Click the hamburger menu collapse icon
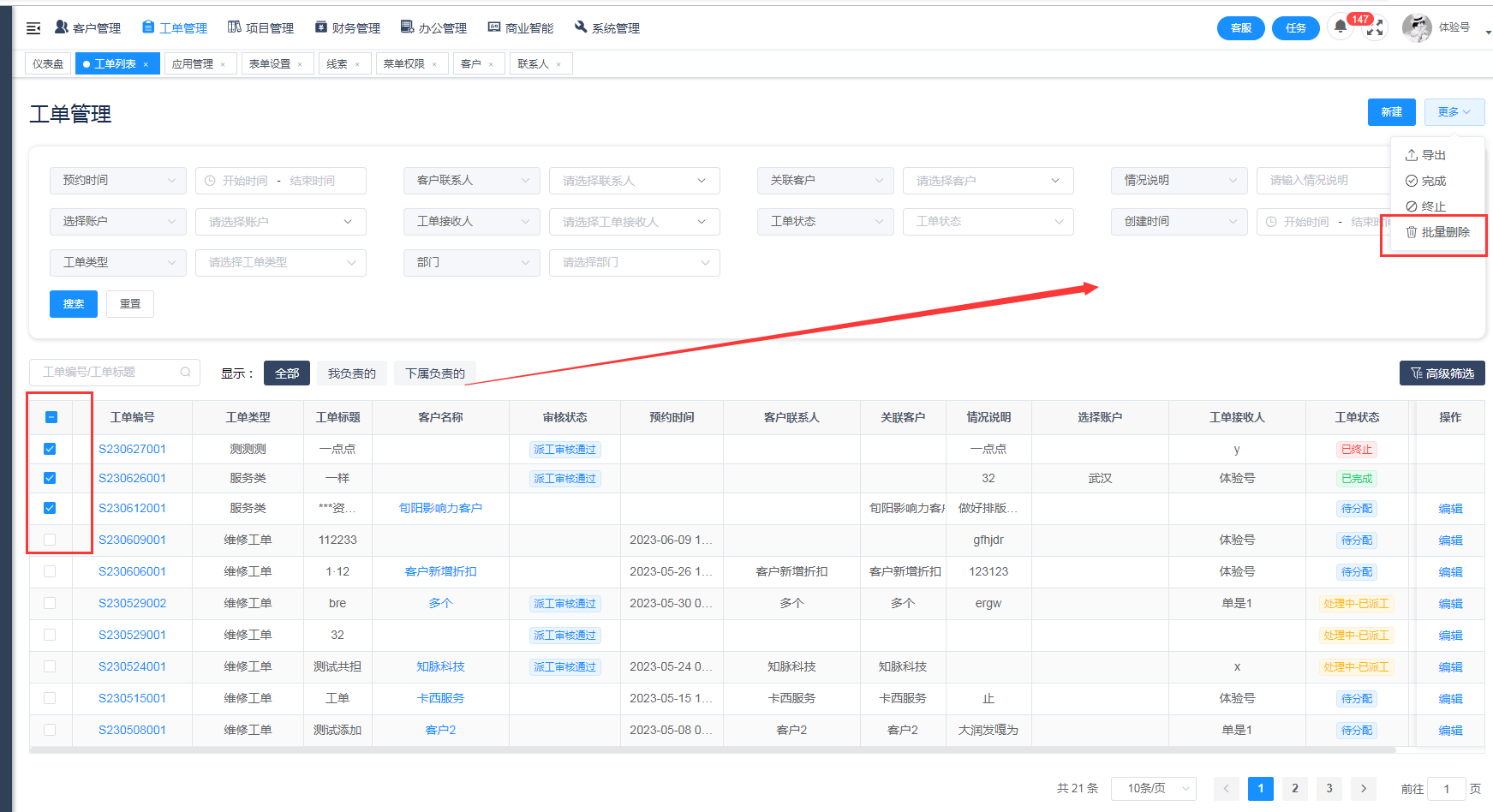This screenshot has width=1493, height=812. click(33, 28)
